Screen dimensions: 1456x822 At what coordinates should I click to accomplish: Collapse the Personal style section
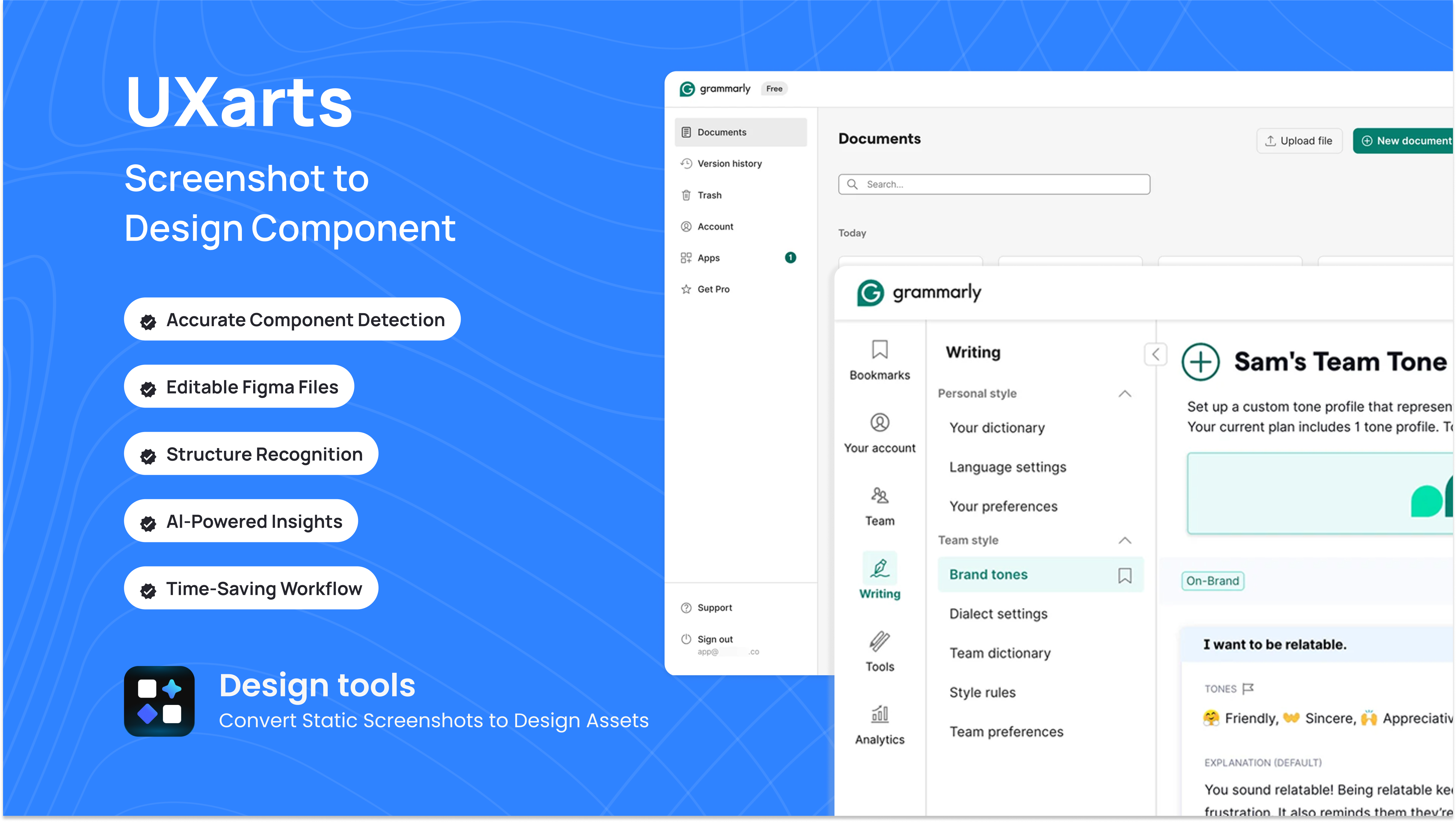point(1125,394)
